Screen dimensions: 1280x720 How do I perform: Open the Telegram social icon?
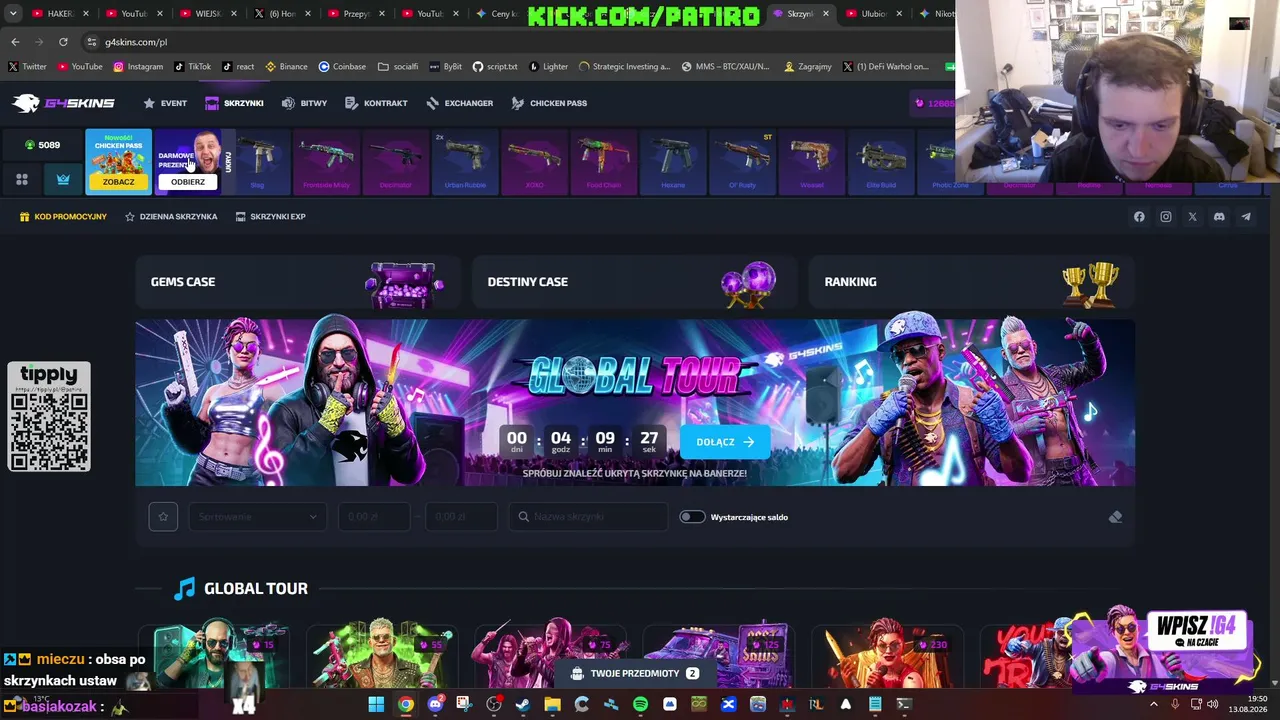(x=1246, y=216)
